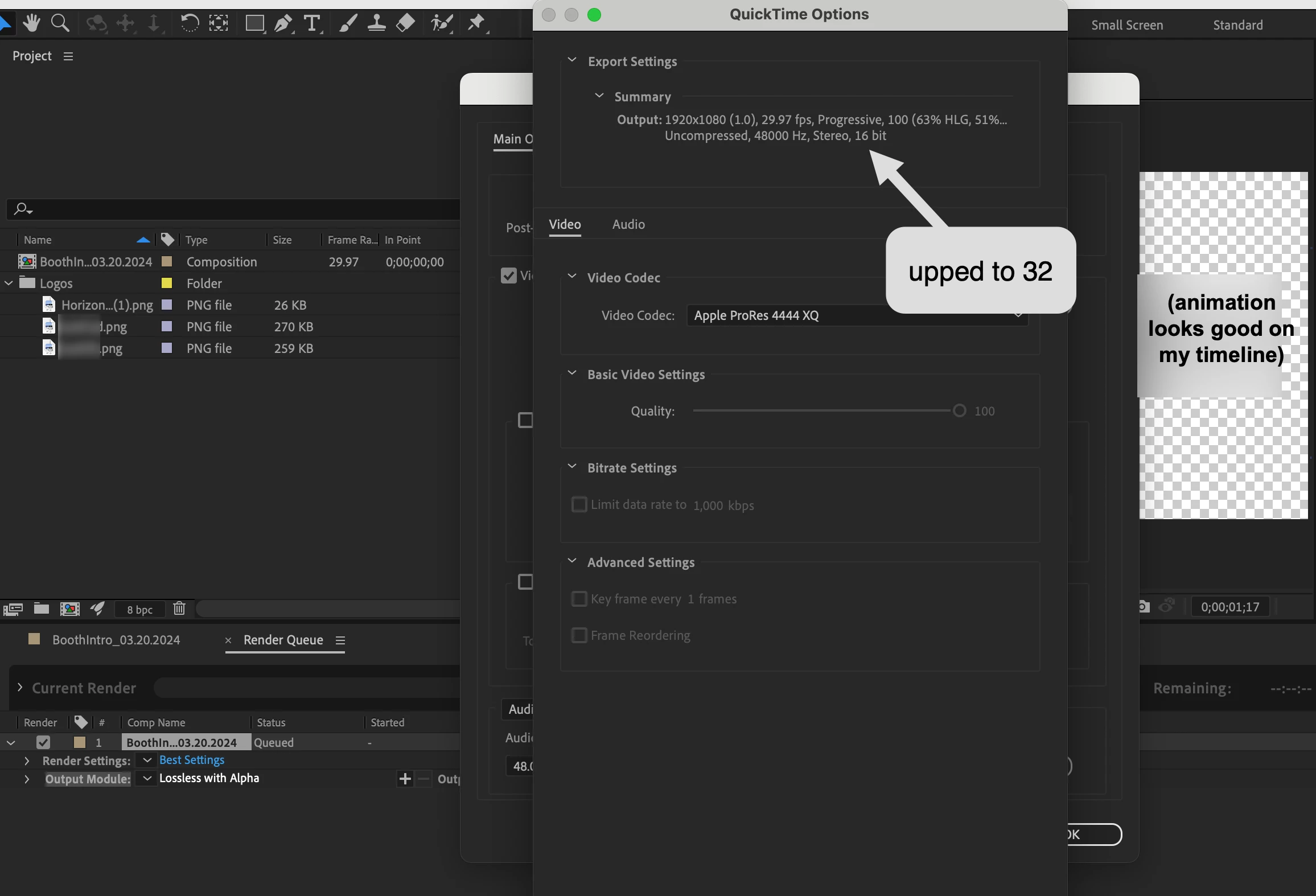Viewport: 1316px width, 896px height.
Task: Enable Limit data rate checkbox
Action: pyautogui.click(x=579, y=504)
